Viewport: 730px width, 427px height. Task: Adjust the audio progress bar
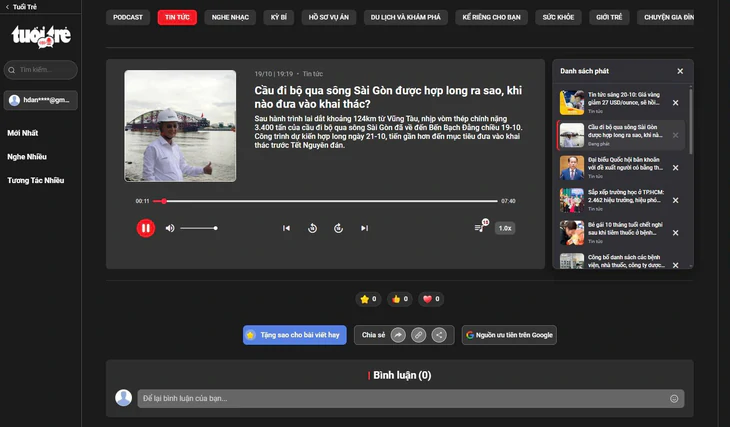pos(325,201)
